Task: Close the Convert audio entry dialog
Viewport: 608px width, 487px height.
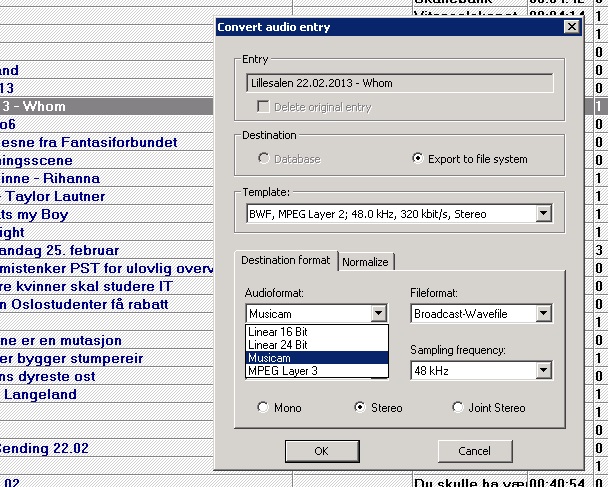Action: (572, 27)
